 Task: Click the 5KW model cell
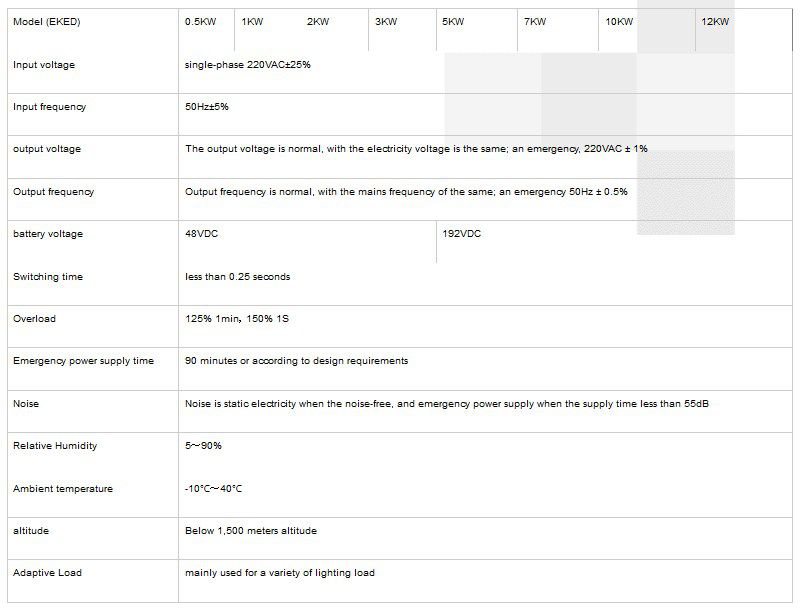click(452, 22)
